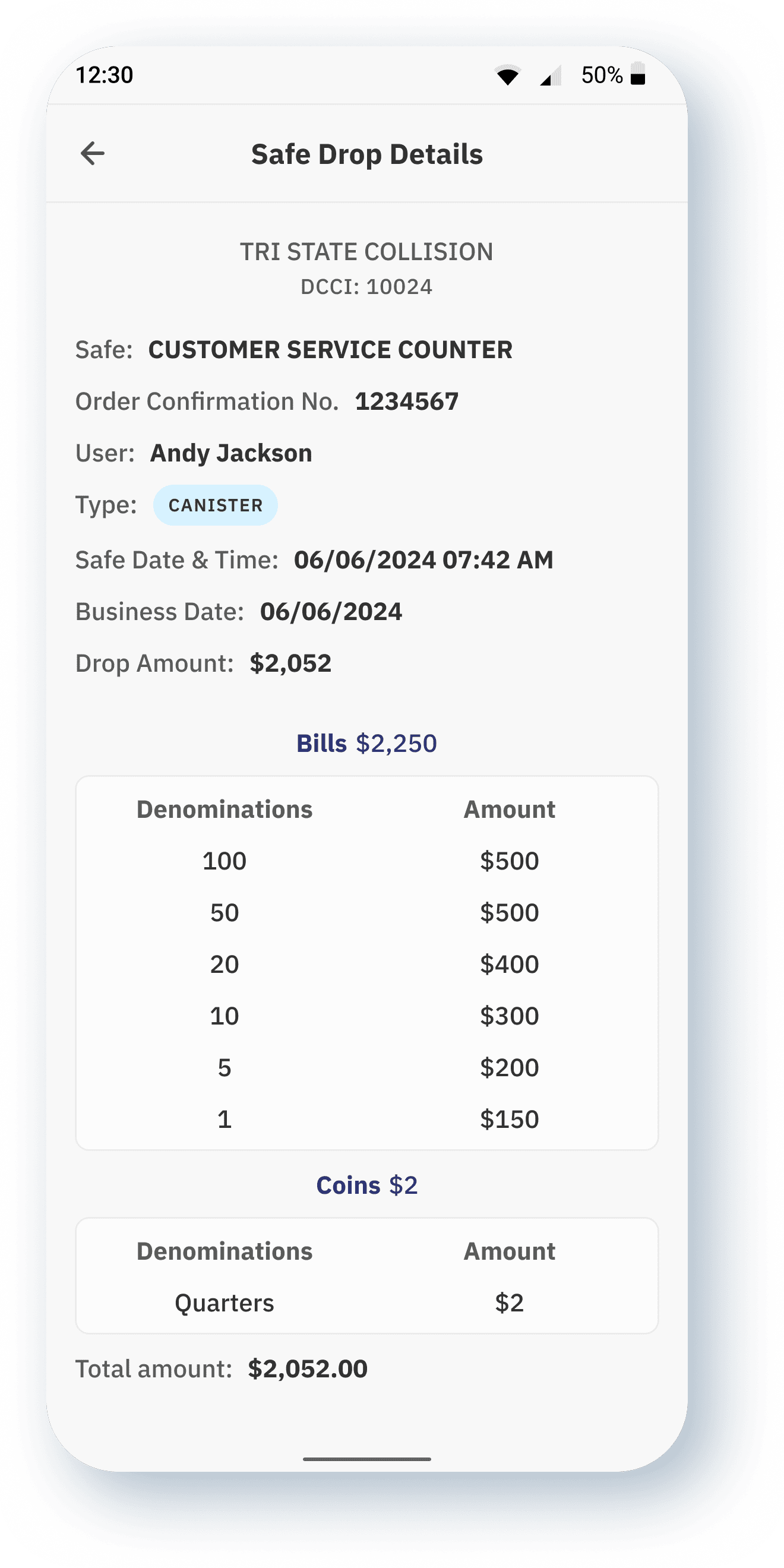Tap the home gesture bar
This screenshot has width=784, height=1568.
[x=367, y=1459]
